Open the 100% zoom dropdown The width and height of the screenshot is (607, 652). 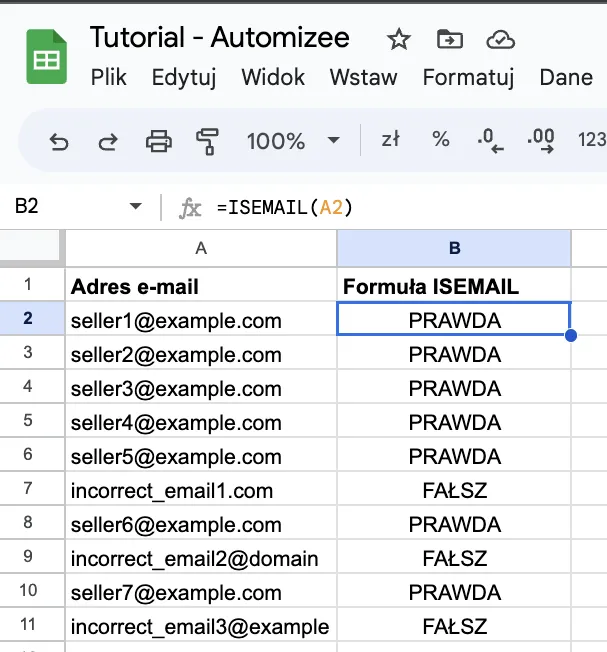[293, 141]
